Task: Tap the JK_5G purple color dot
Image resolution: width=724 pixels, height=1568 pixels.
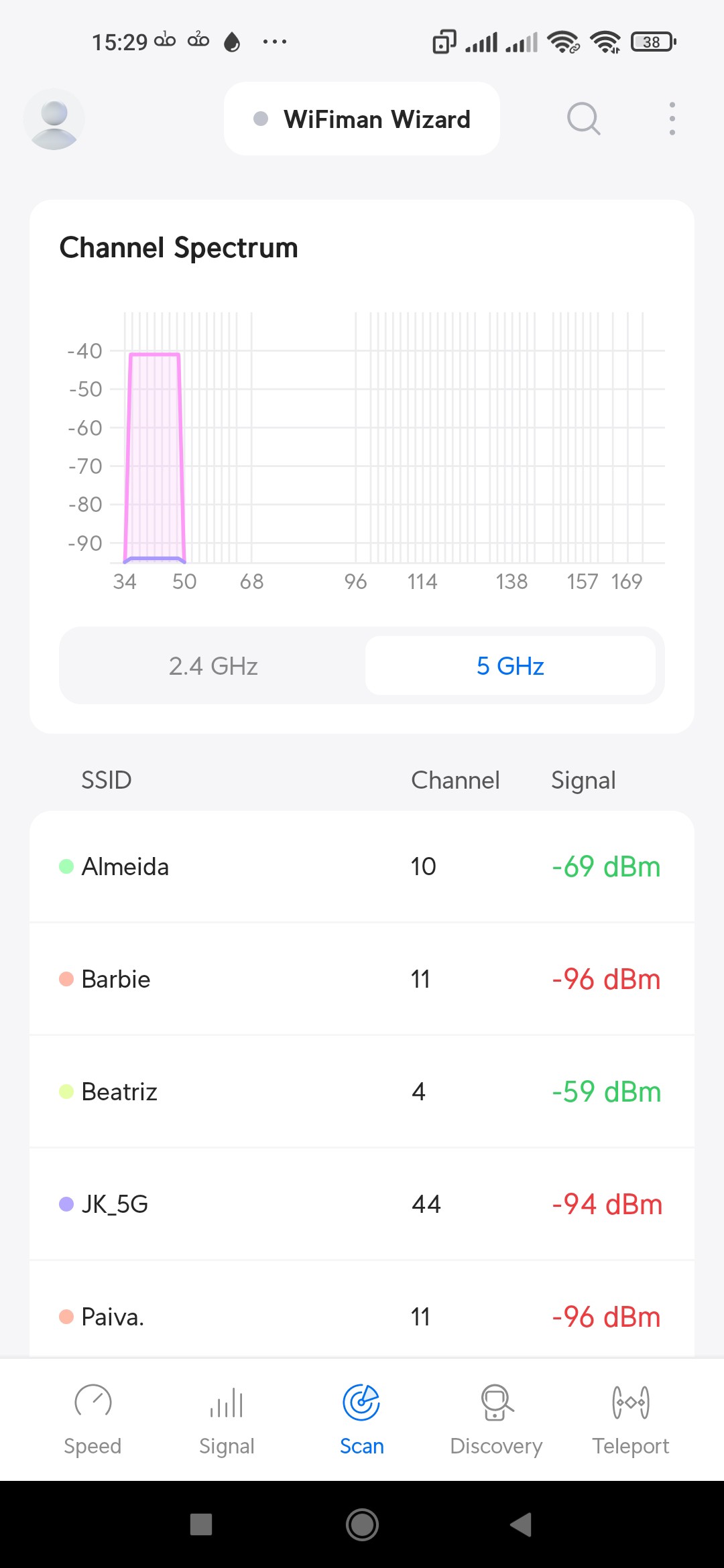Action: pyautogui.click(x=66, y=1204)
